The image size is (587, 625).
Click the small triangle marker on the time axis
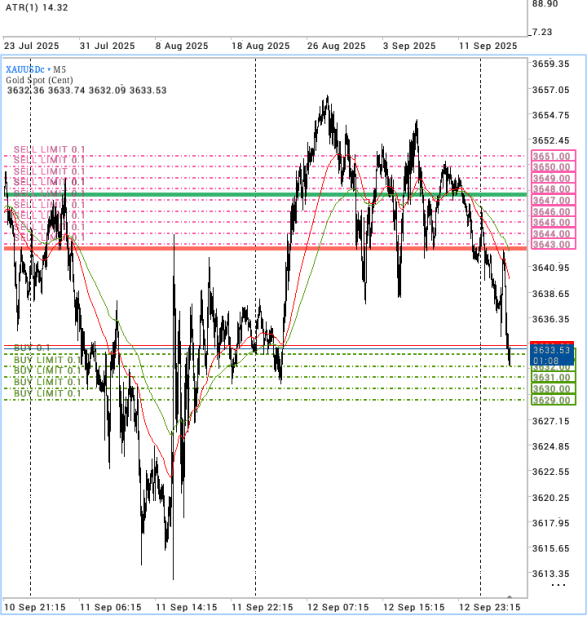click(510, 596)
